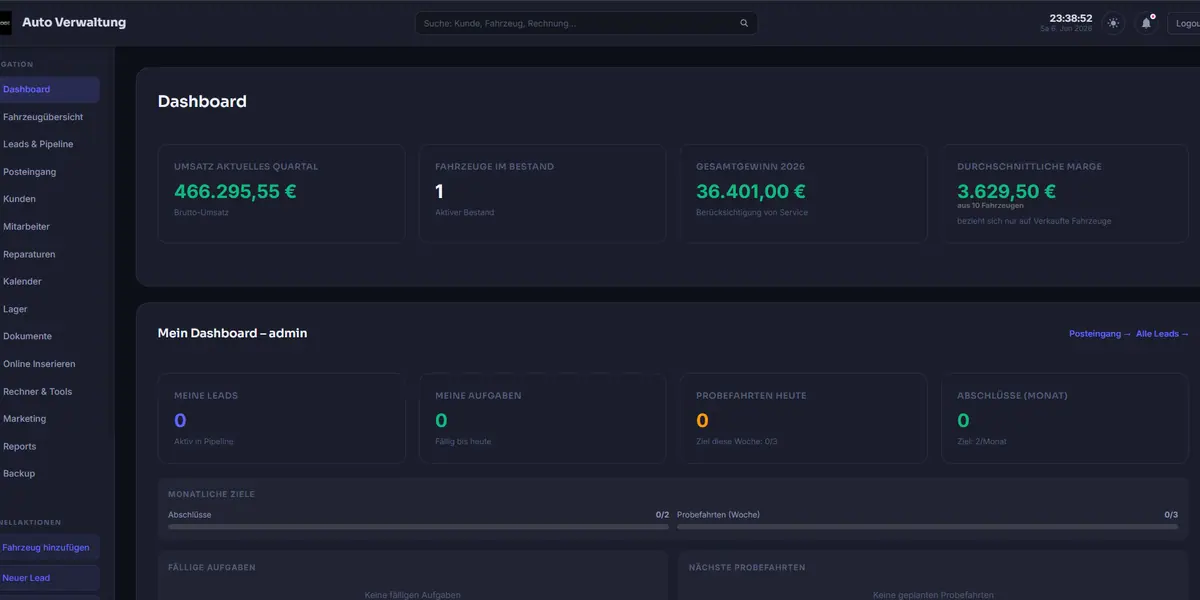This screenshot has height=600, width=1200.
Task: Click the Monatliche Ziele label
Action: pyautogui.click(x=212, y=494)
